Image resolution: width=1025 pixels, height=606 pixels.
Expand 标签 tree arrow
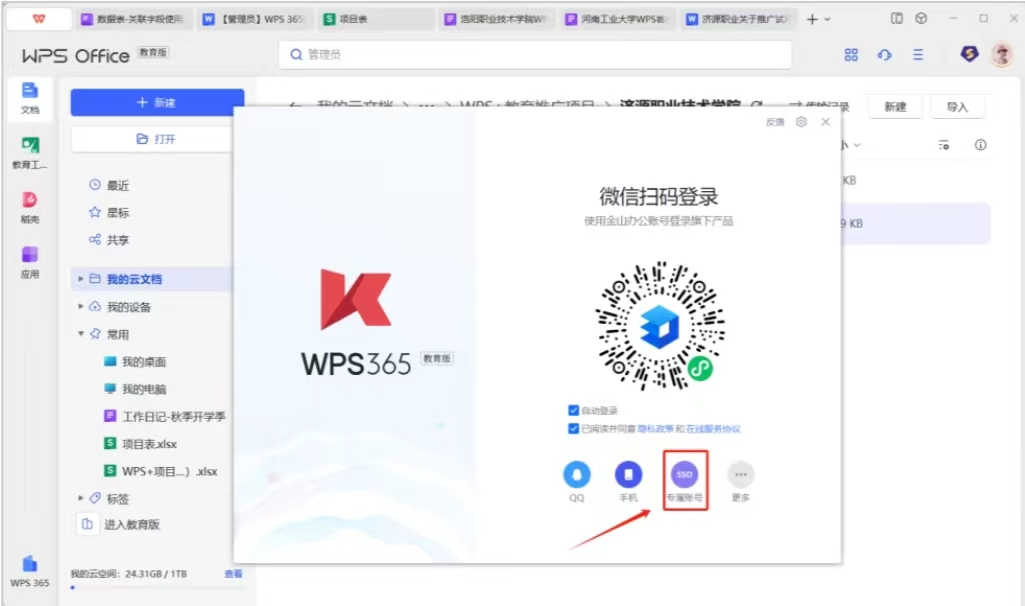80,498
